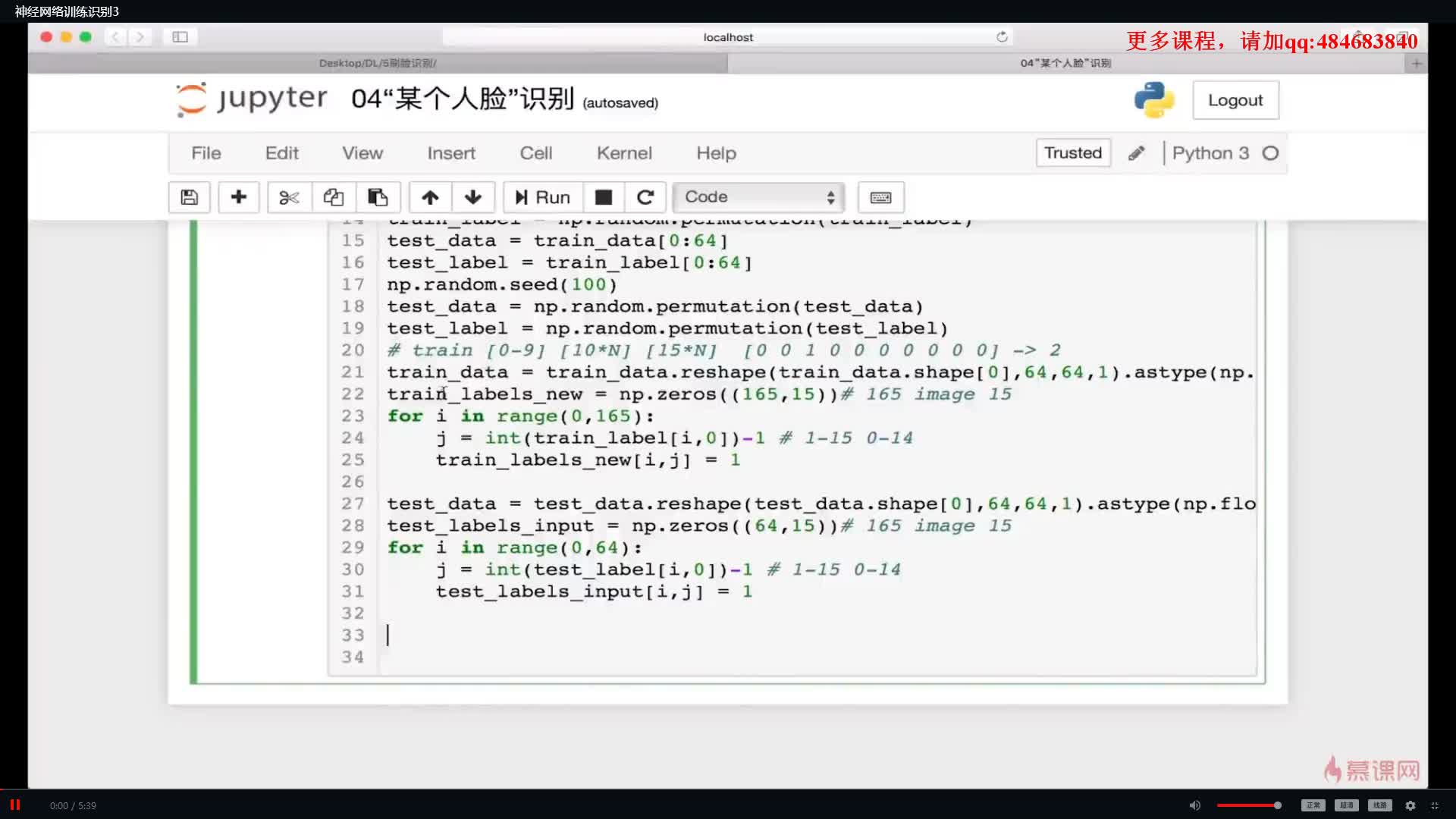
Task: Interrupt the kernel with the stop square
Action: [x=604, y=197]
